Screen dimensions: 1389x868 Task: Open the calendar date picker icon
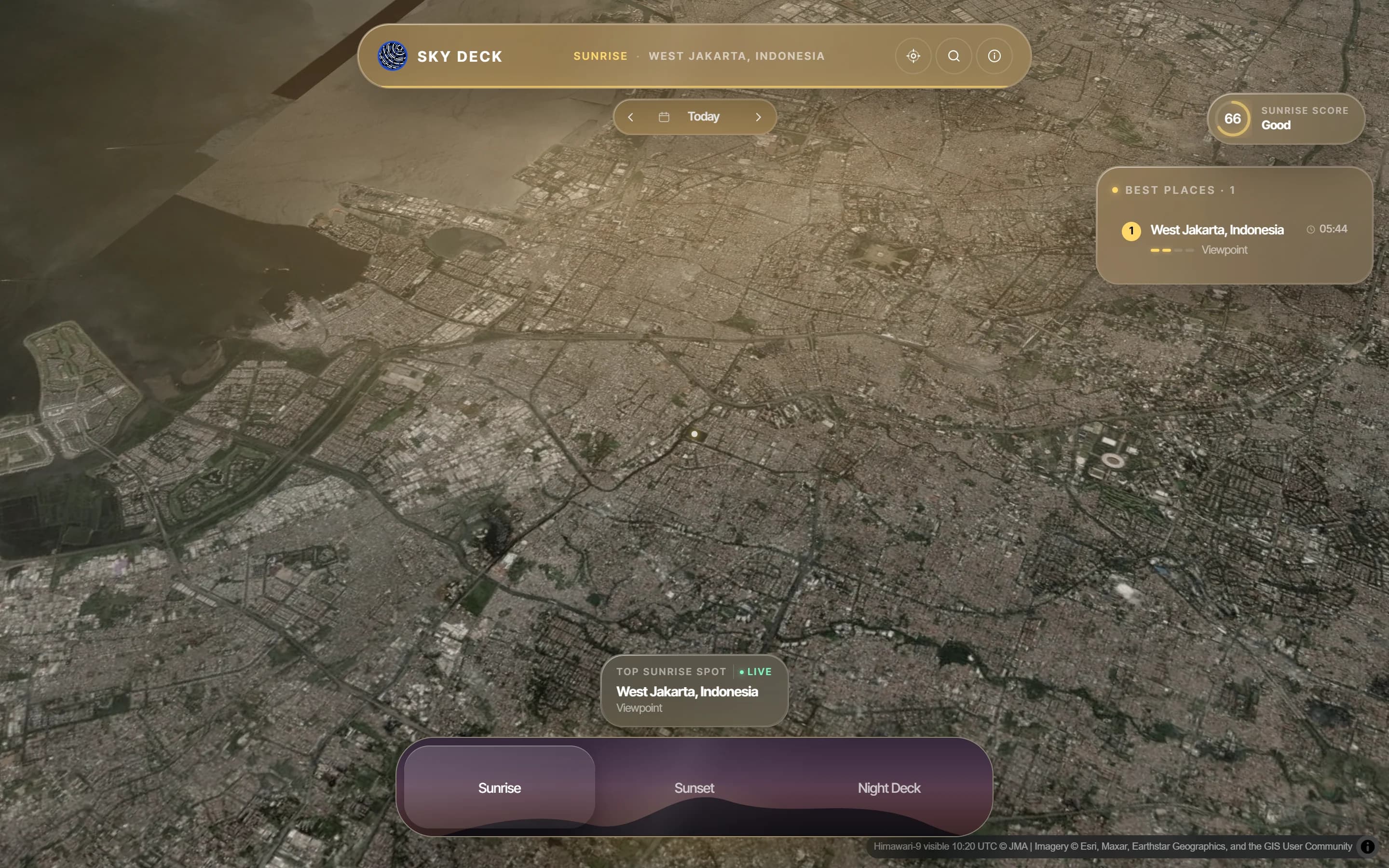click(664, 117)
